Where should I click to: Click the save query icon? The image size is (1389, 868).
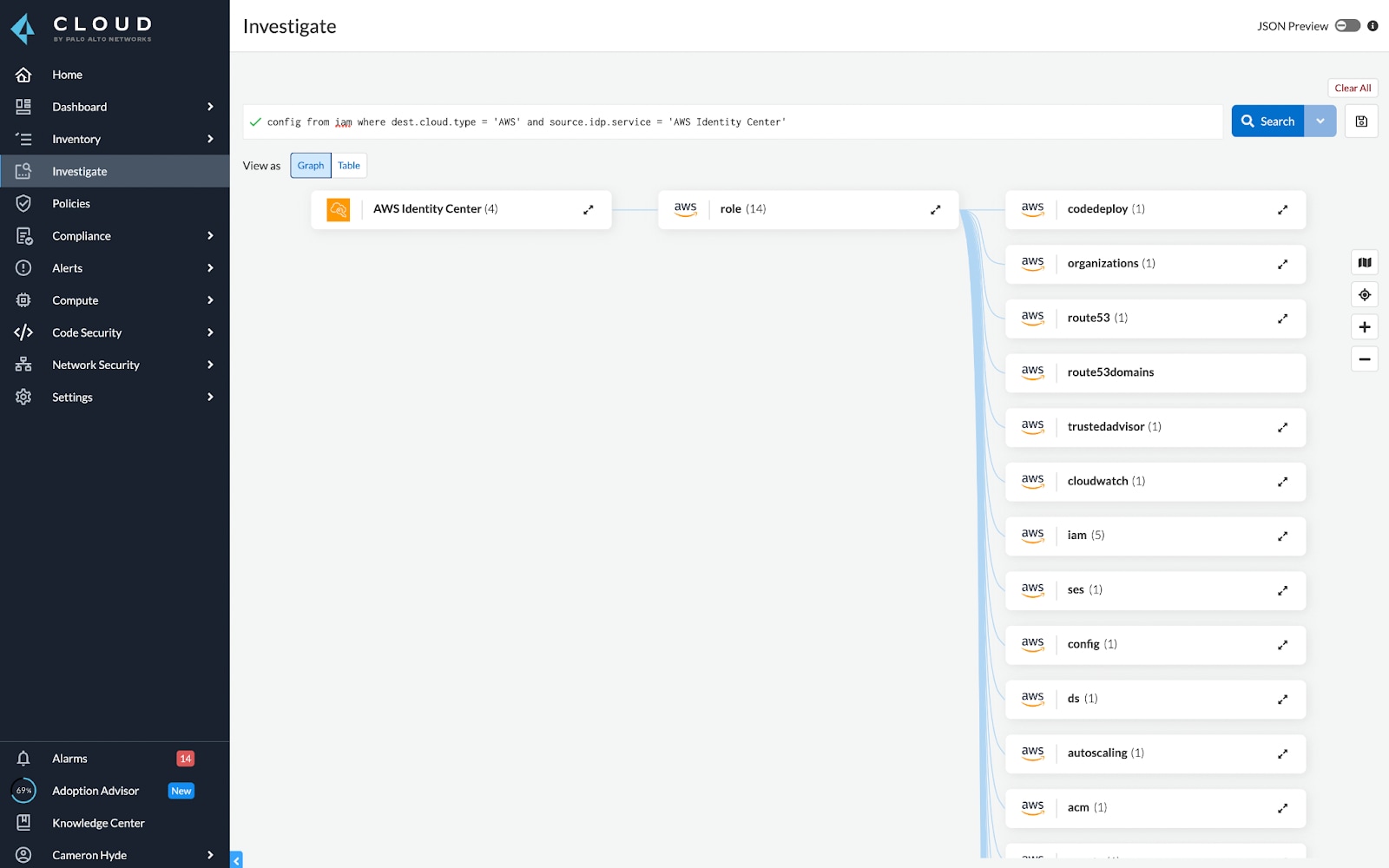(x=1361, y=122)
